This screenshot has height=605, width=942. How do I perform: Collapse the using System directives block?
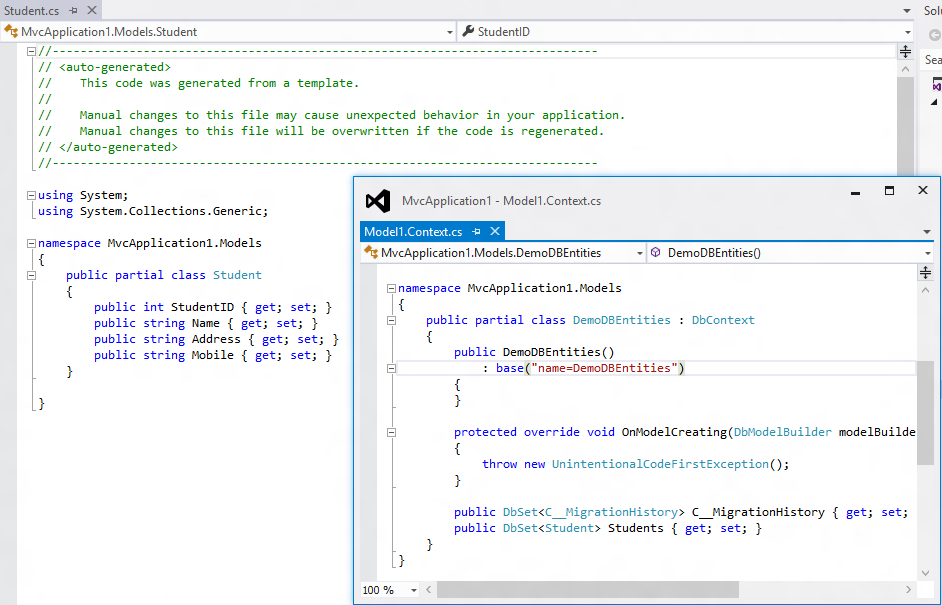click(x=31, y=195)
